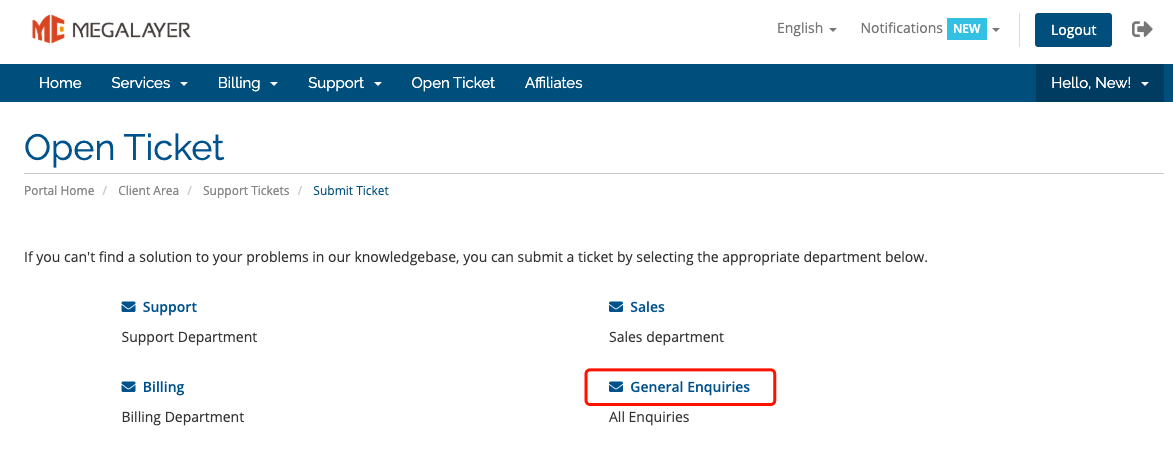Click the Billing Department description text
The height and width of the screenshot is (457, 1173).
click(183, 417)
